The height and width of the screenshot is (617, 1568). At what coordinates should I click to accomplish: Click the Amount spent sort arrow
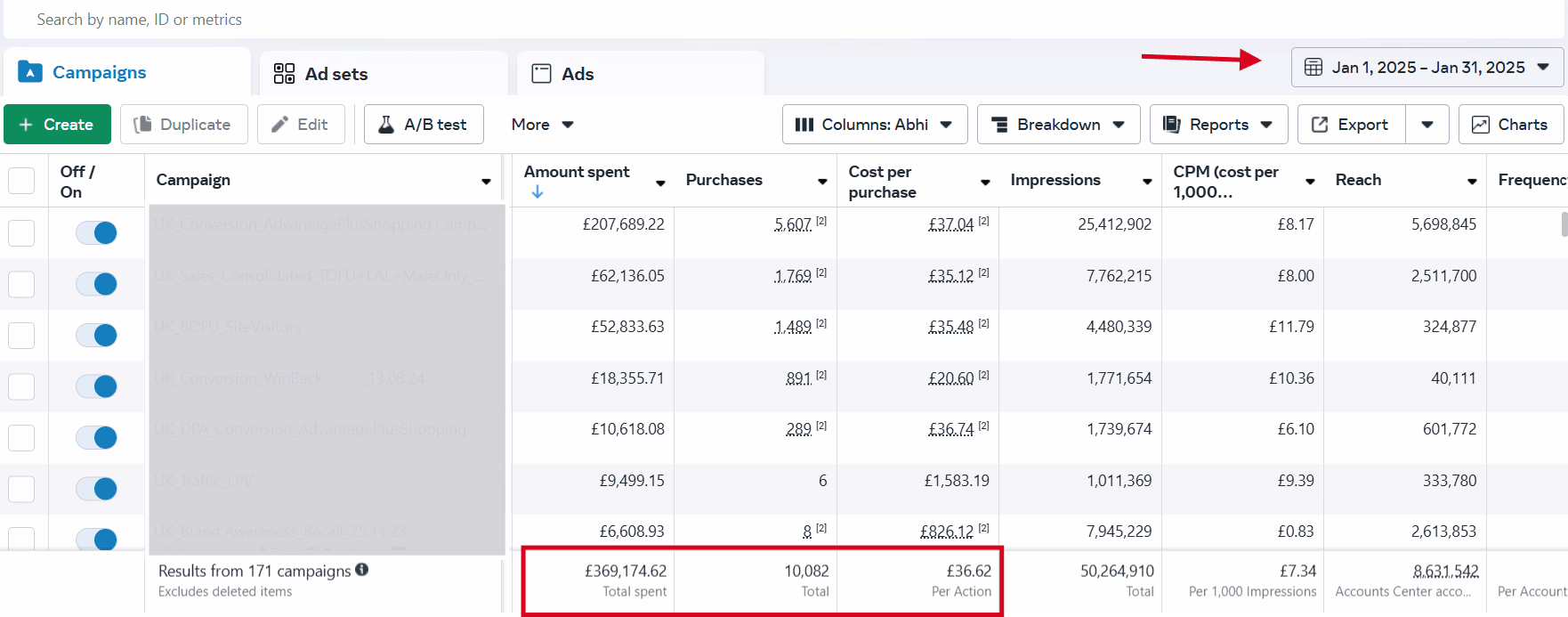point(537,192)
